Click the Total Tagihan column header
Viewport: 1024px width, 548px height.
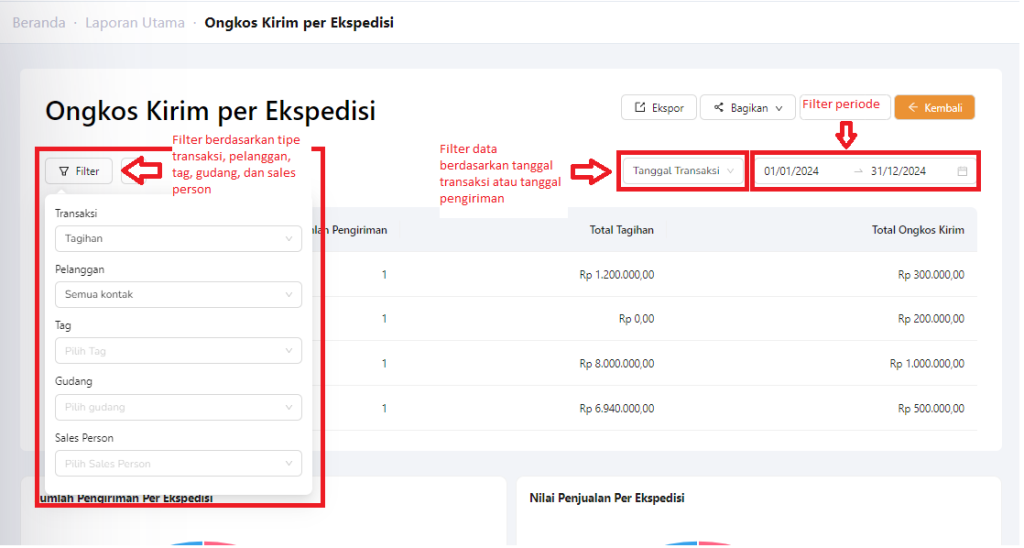click(x=624, y=231)
